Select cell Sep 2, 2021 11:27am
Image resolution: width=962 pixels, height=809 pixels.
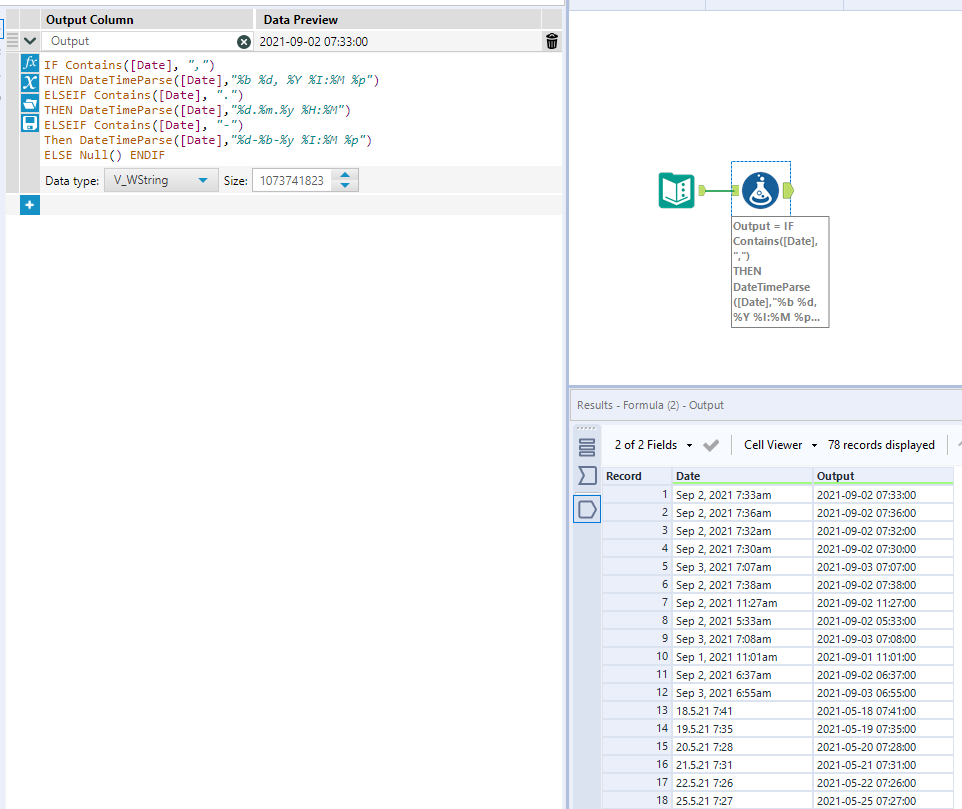[x=742, y=603]
